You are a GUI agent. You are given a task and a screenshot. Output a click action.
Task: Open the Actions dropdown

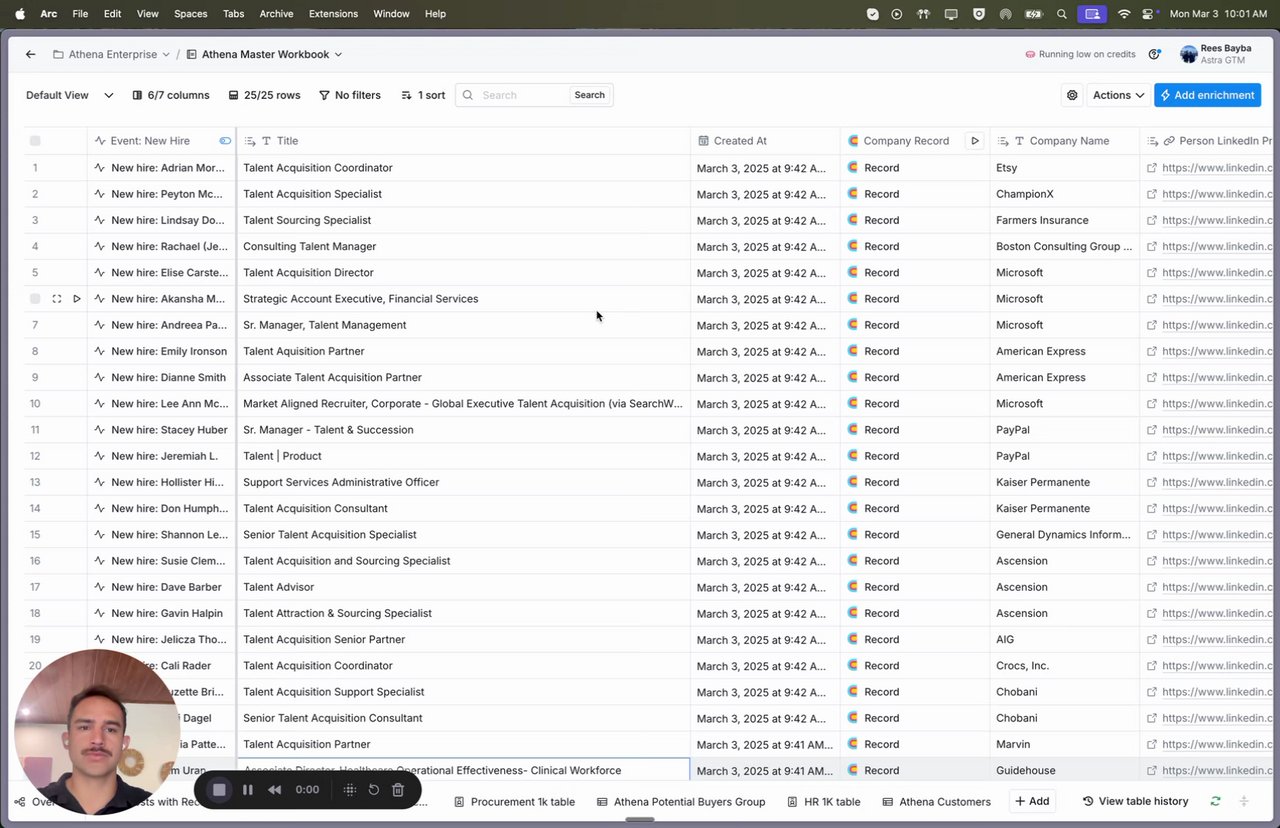[1118, 95]
